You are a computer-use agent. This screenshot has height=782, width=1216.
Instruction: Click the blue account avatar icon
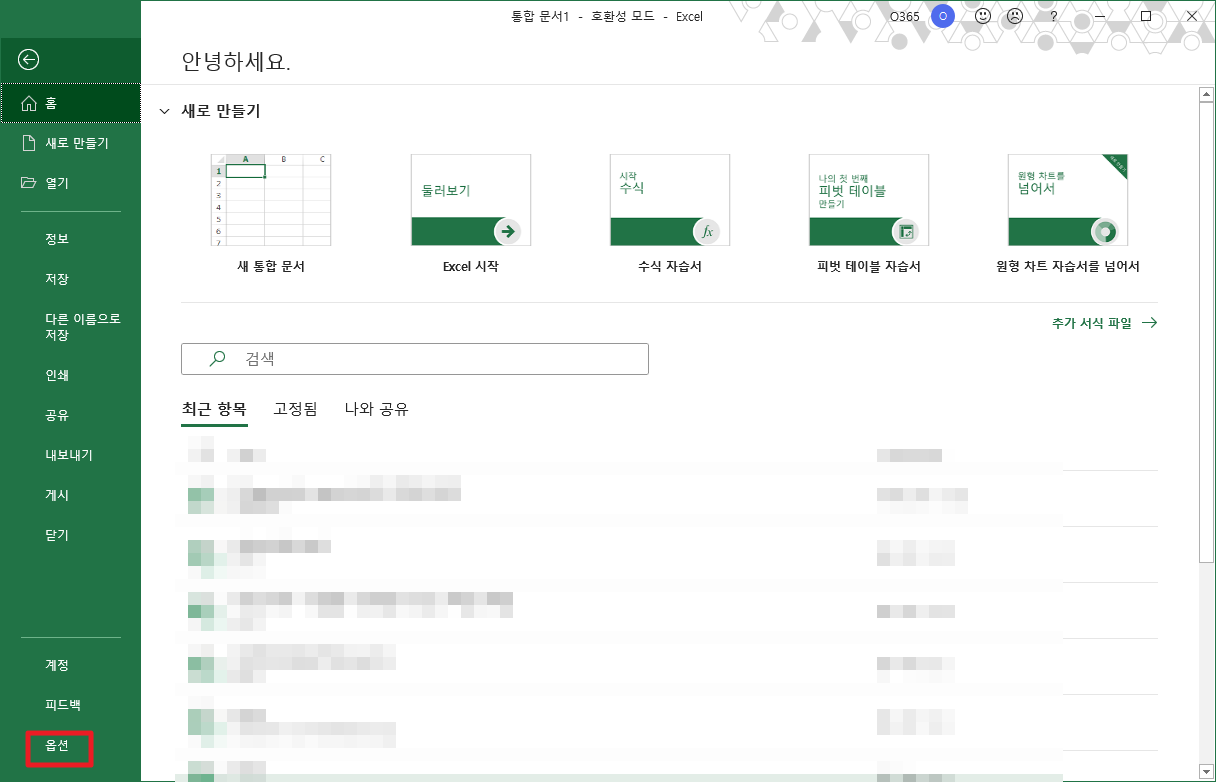click(942, 16)
